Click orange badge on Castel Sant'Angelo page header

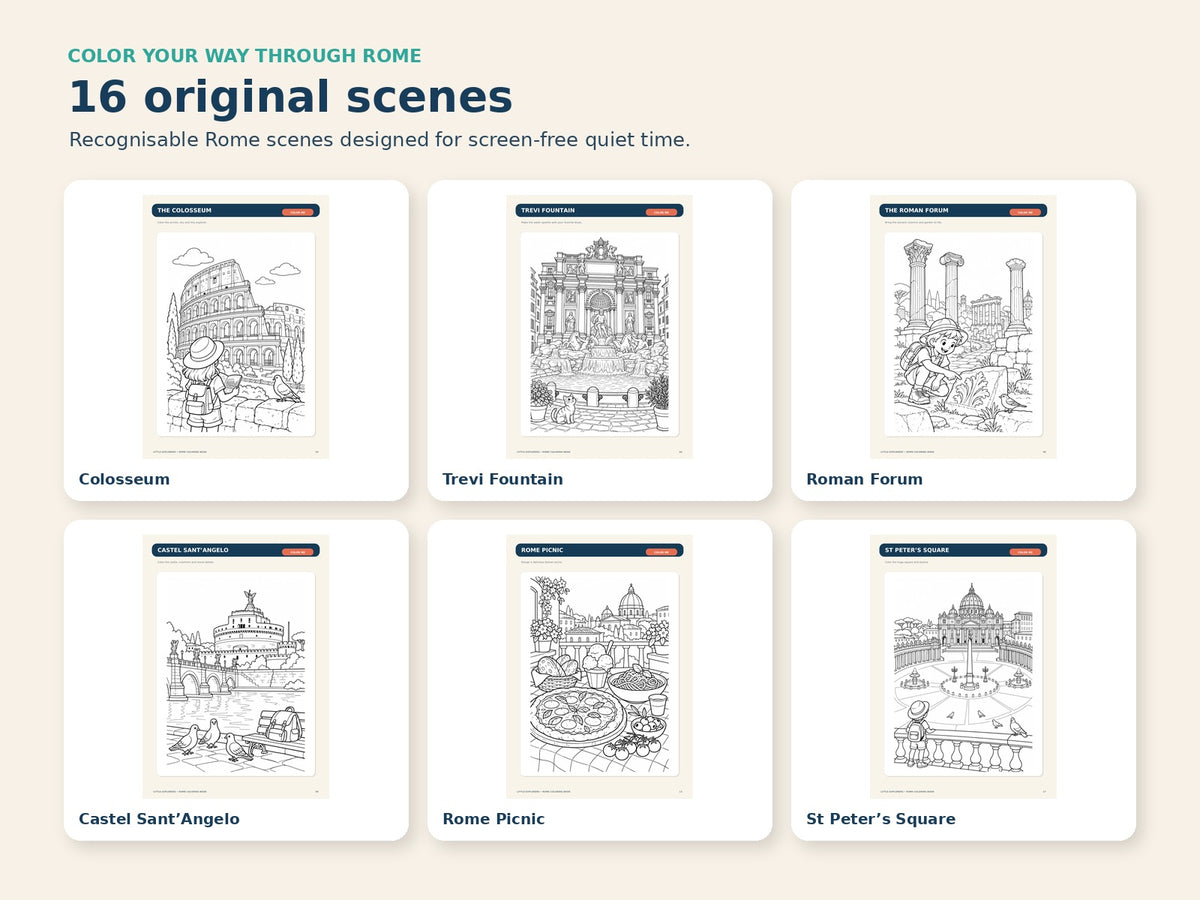pos(298,552)
